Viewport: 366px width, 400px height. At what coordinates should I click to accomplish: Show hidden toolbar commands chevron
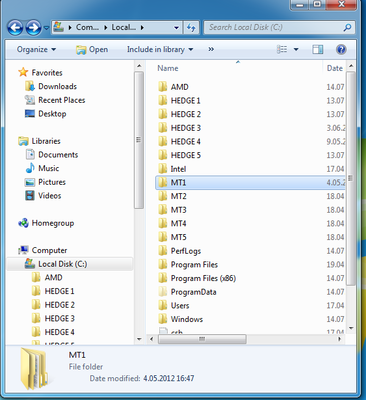pos(211,49)
